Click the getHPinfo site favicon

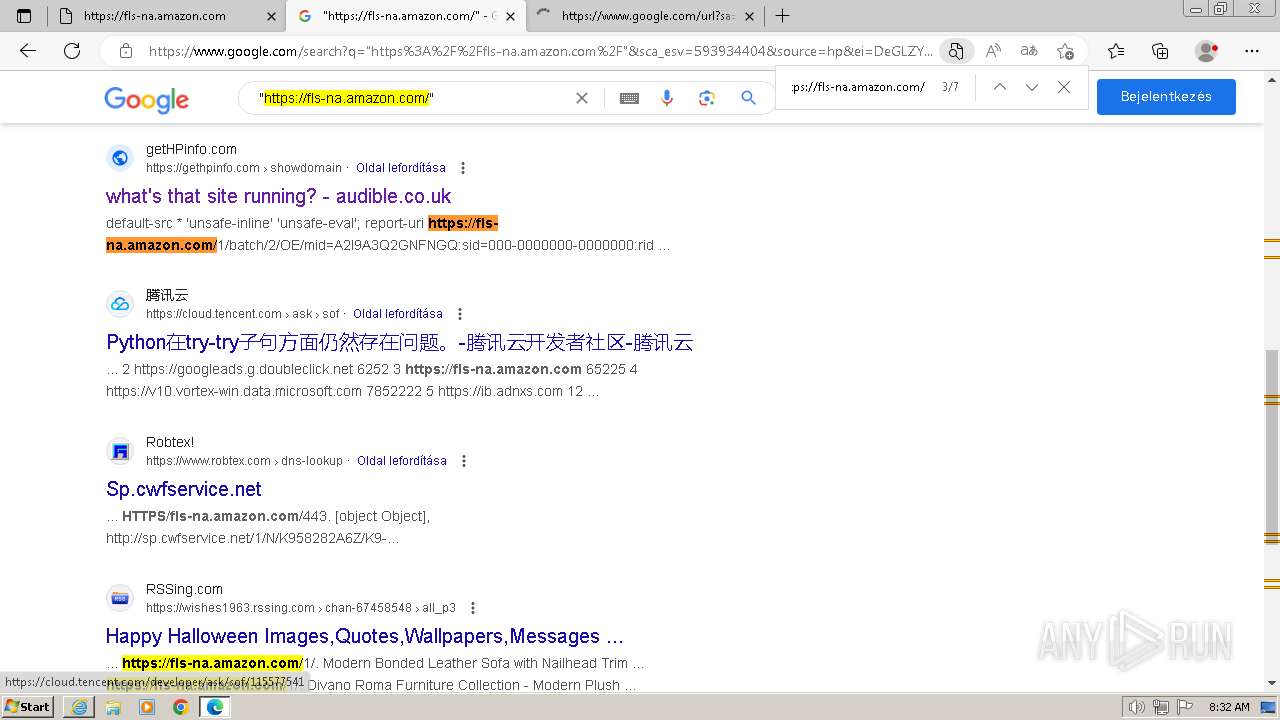120,158
